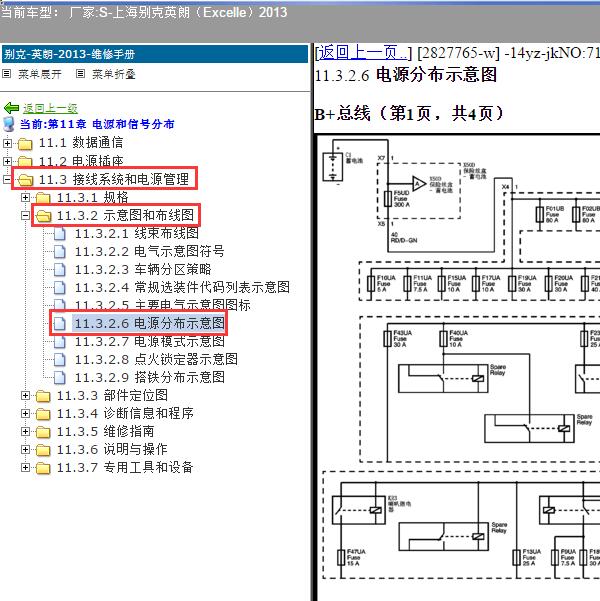
Task: Click the 11.3.4 诊断信息和程序 folder icon
Action: [x=43, y=414]
